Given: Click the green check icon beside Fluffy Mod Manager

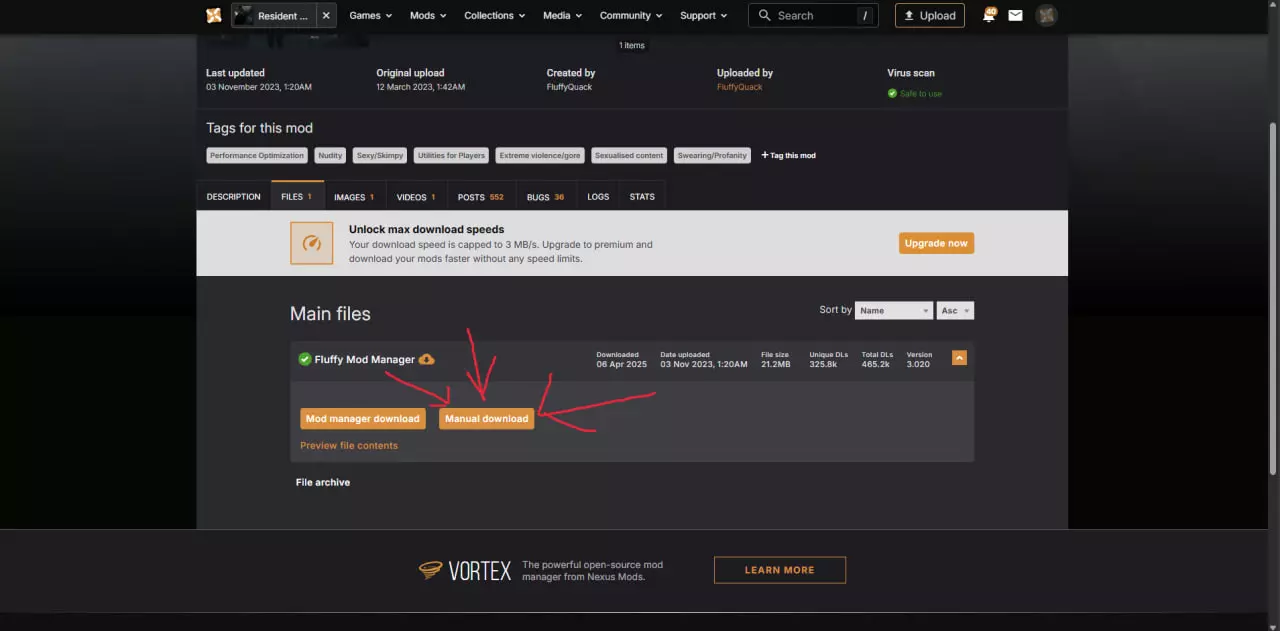Looking at the screenshot, I should pyautogui.click(x=305, y=359).
